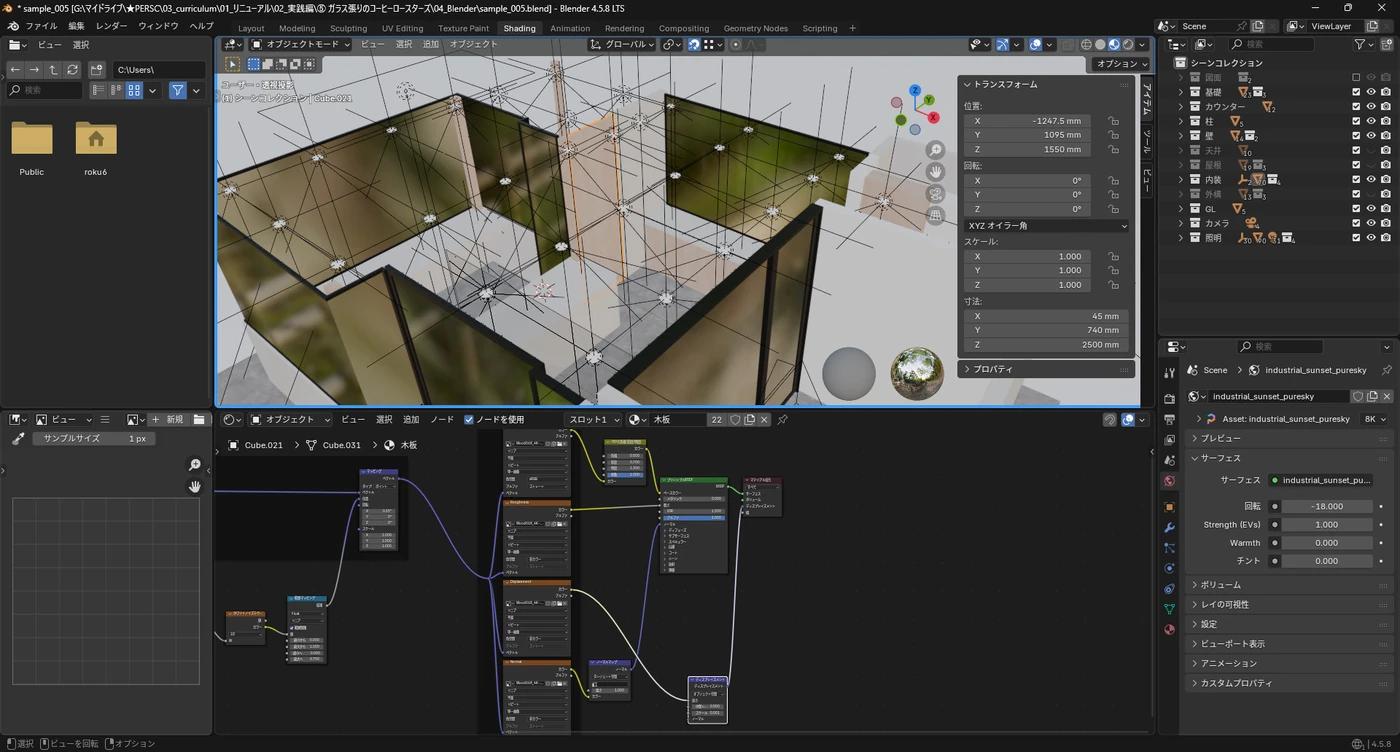Screen dimensions: 1400x752
Task: Click the hand pan gizmo in 3D viewport
Action: [936, 172]
